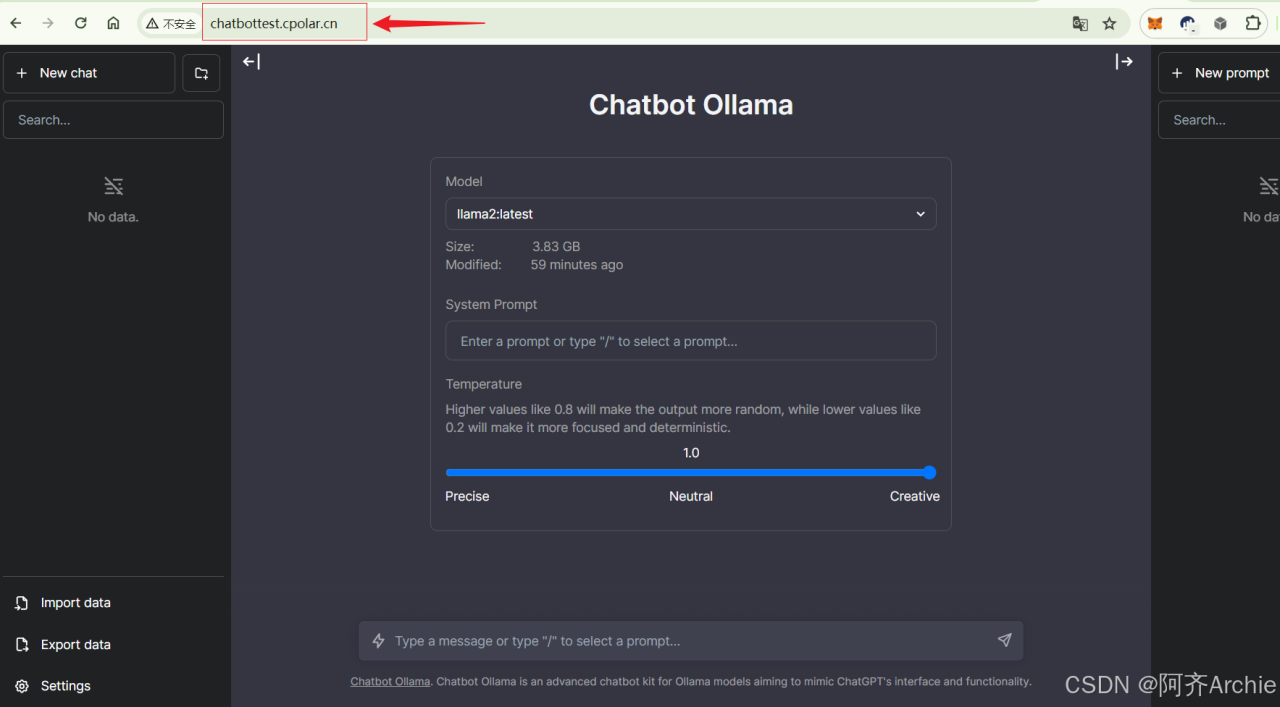Click Import data

coord(113,603)
